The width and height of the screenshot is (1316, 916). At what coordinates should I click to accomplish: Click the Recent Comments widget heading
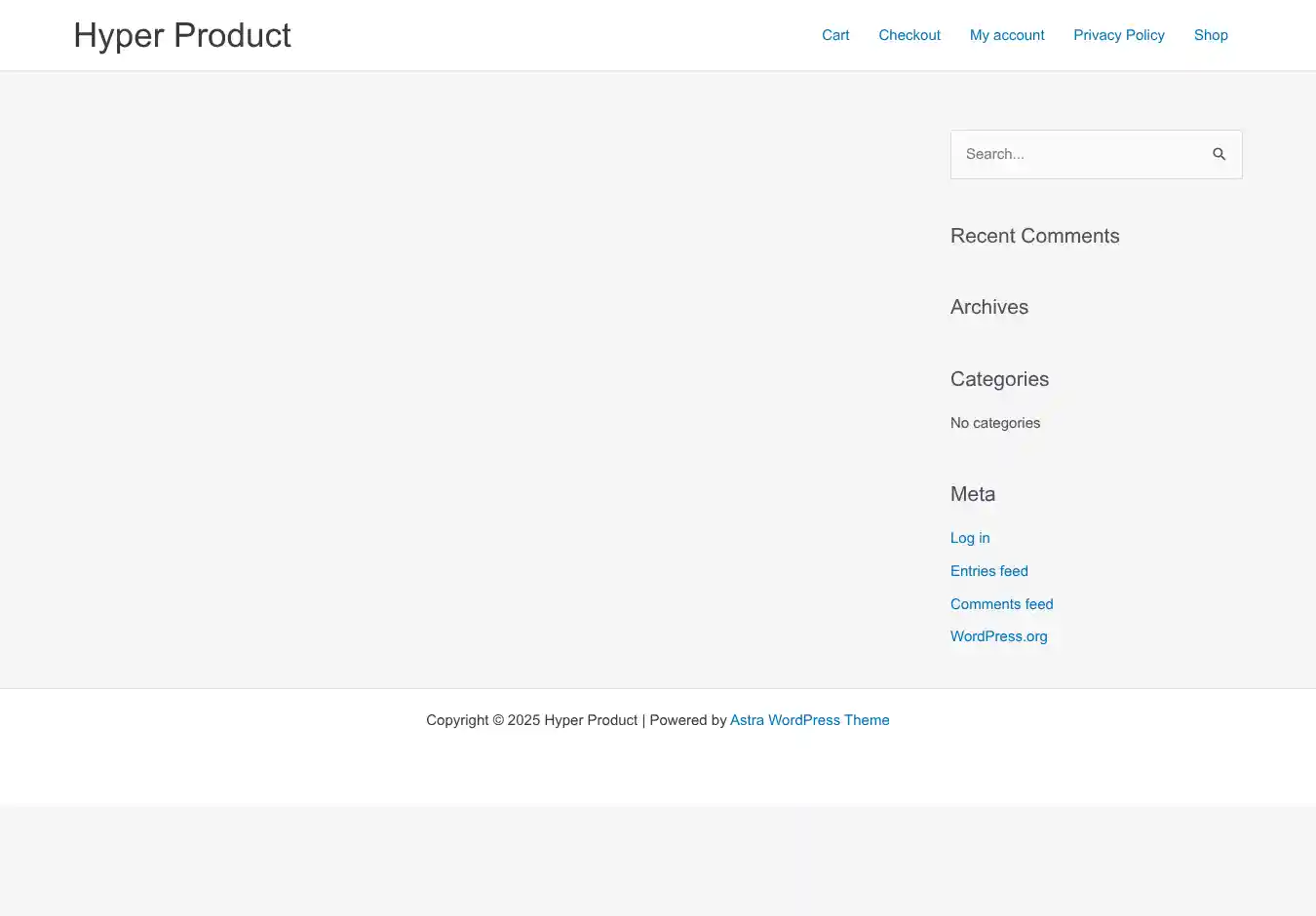(x=1034, y=236)
